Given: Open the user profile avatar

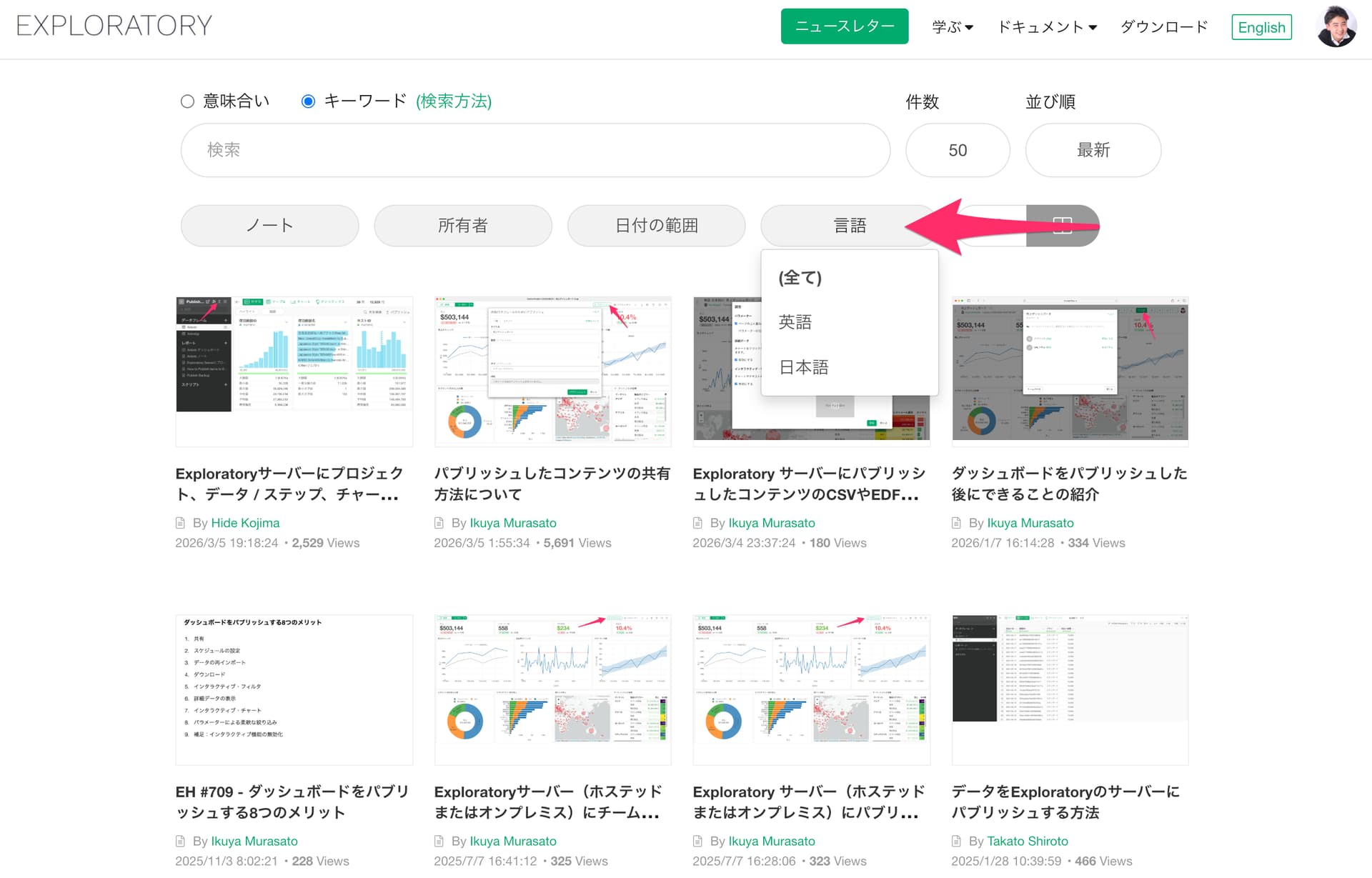Looking at the screenshot, I should tap(1336, 27).
